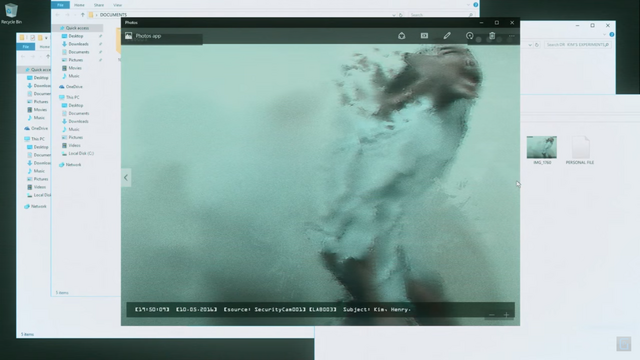
Task: Refresh Dr. Kim's Experiments folder view
Action: 537,44
